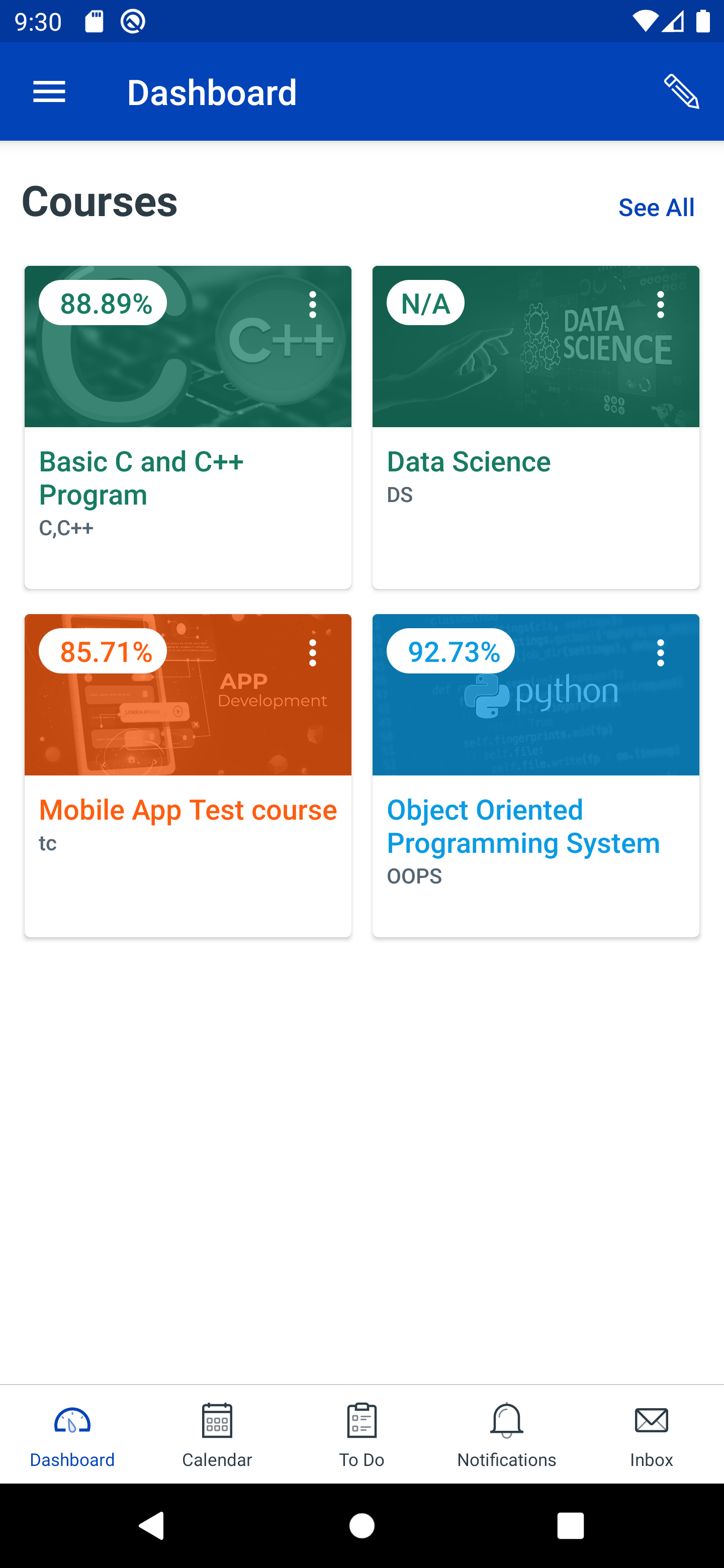Open the Basic C and C++ Program course
724x1568 pixels.
point(141,478)
